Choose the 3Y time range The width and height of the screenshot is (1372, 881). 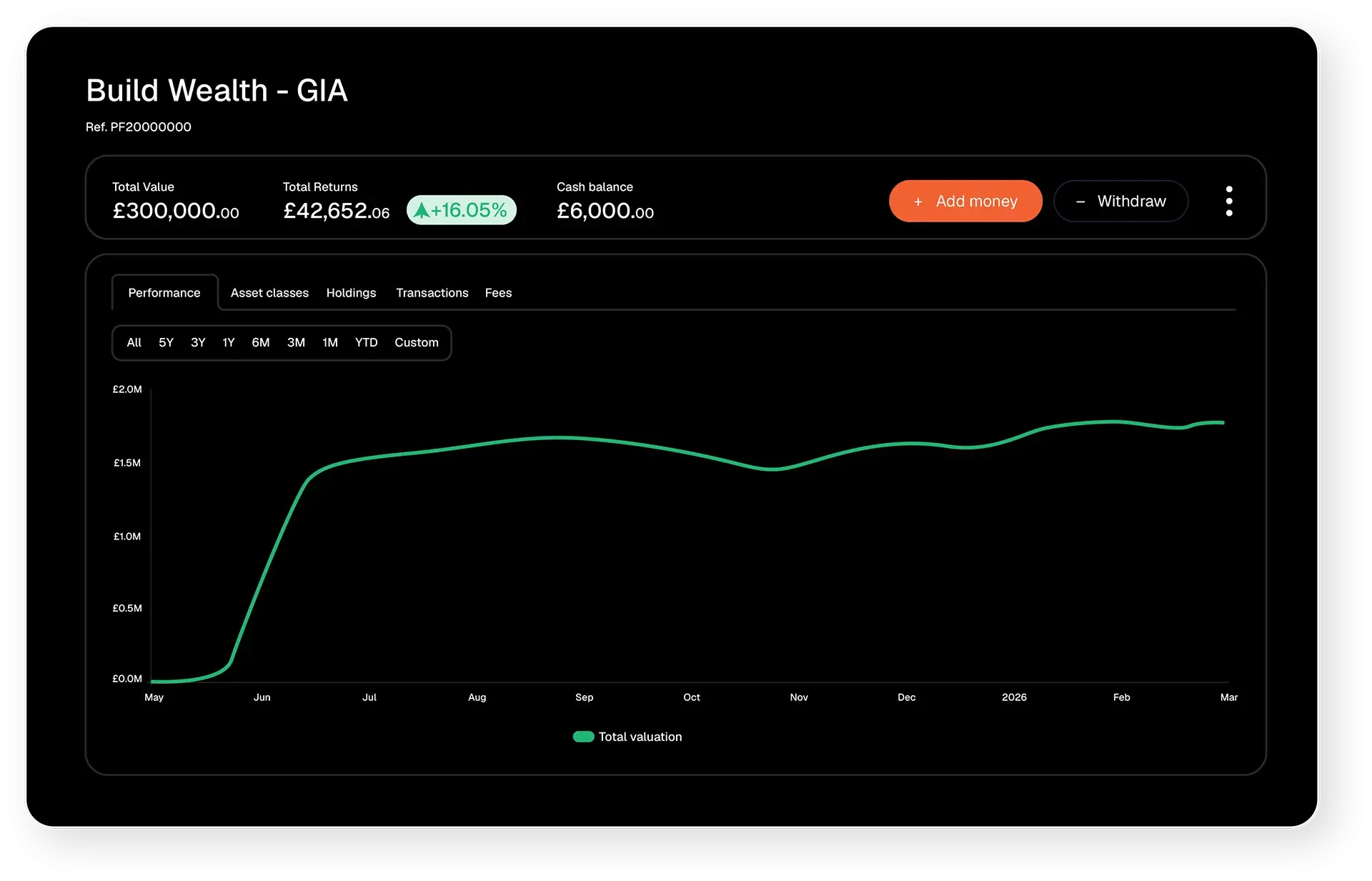(x=198, y=342)
